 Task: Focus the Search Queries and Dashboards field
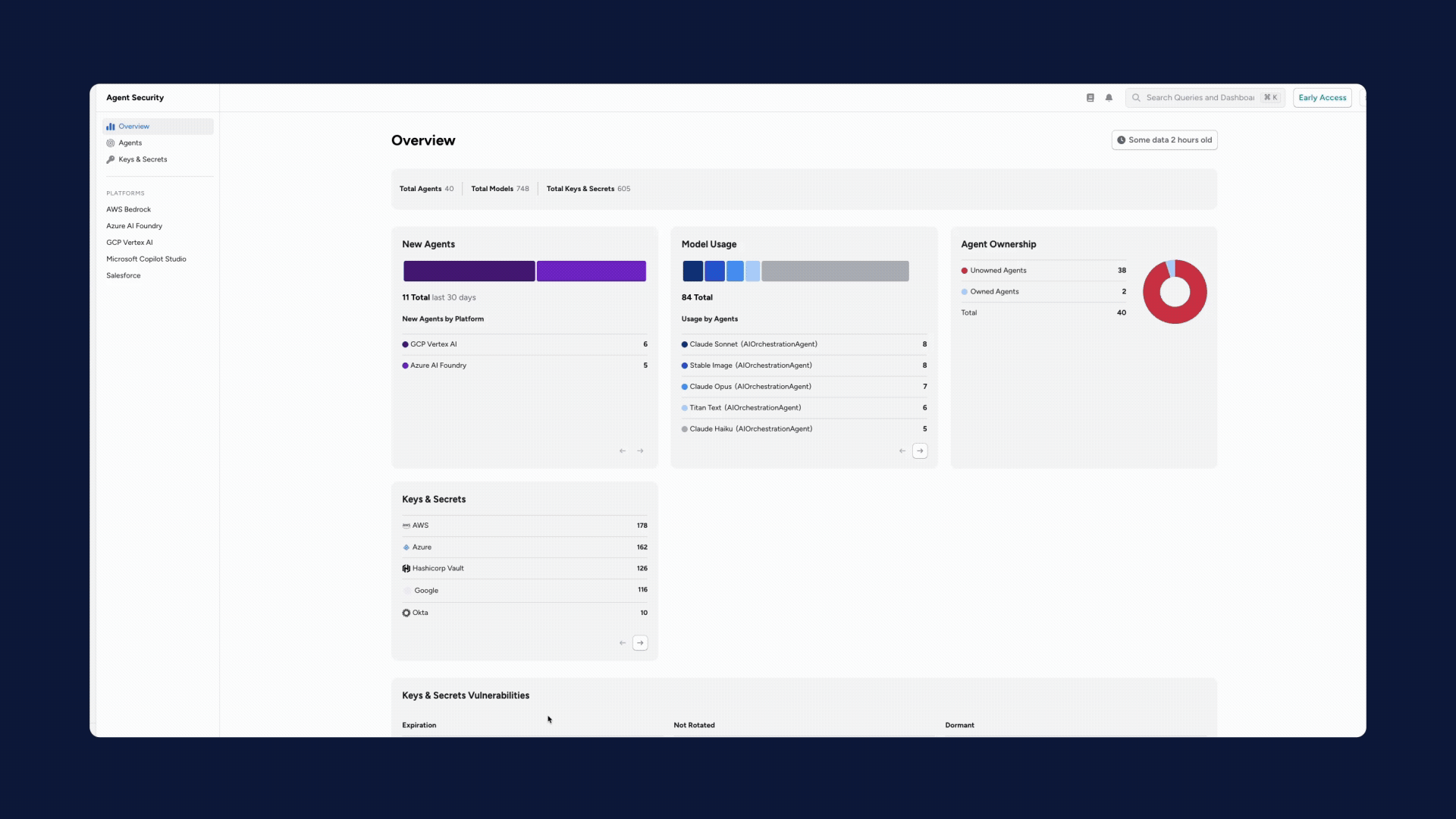[x=1199, y=98]
